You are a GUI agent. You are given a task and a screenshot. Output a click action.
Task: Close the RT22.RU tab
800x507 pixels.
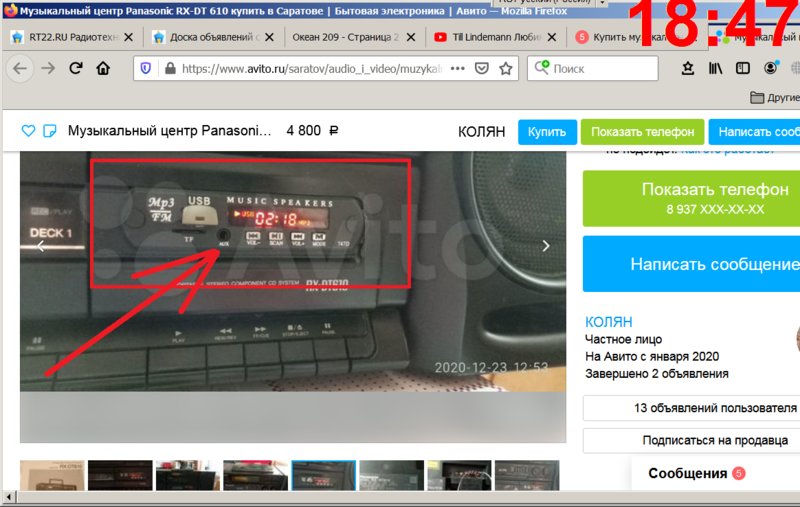[x=129, y=37]
